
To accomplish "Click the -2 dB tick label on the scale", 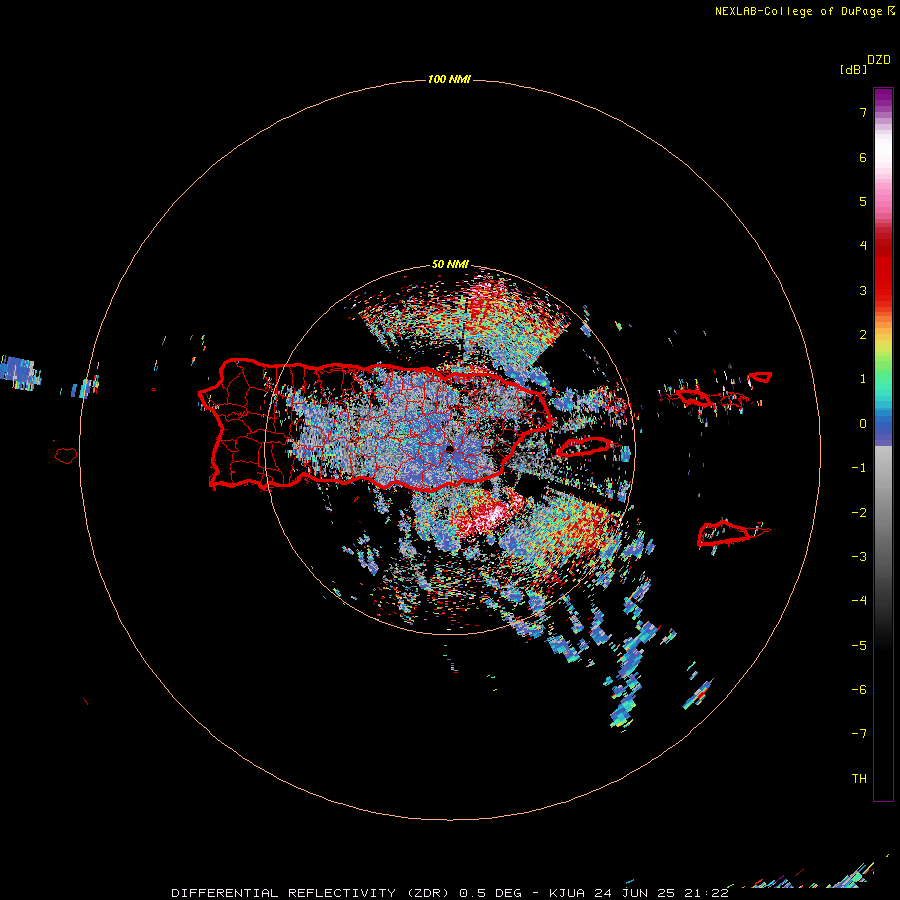I will [859, 513].
